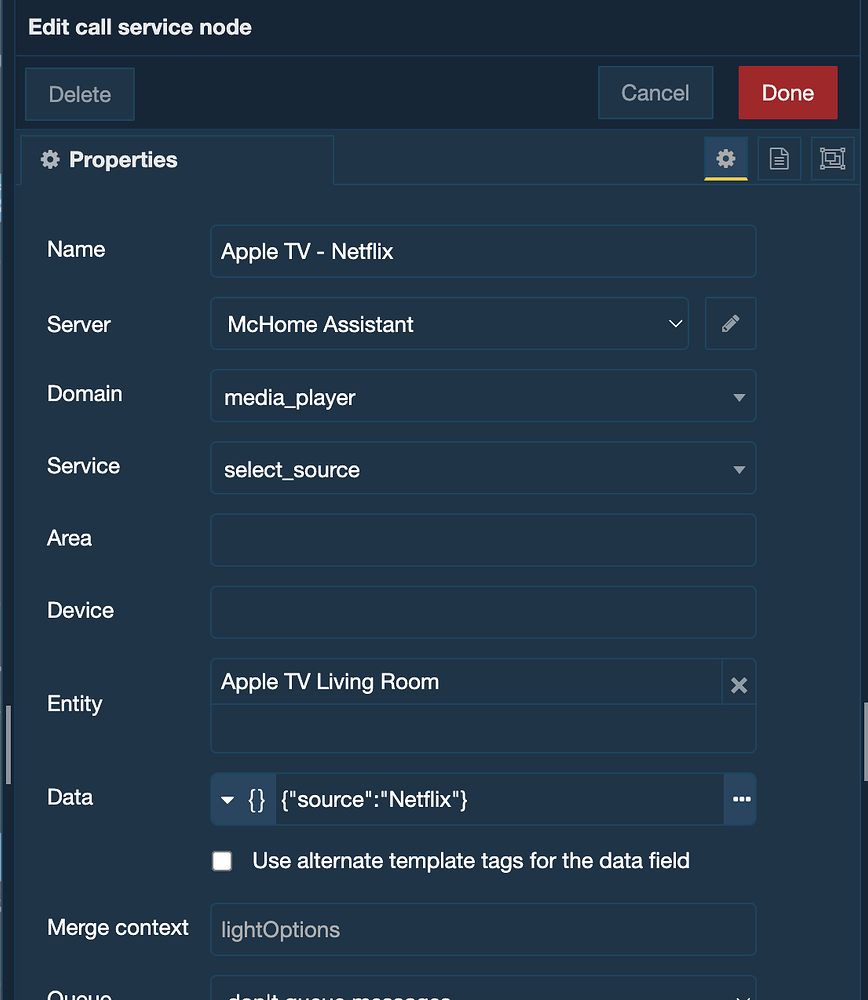This screenshot has width=868, height=1000.
Task: Edit the McHome Assistant server via pencil icon
Action: coord(730,323)
